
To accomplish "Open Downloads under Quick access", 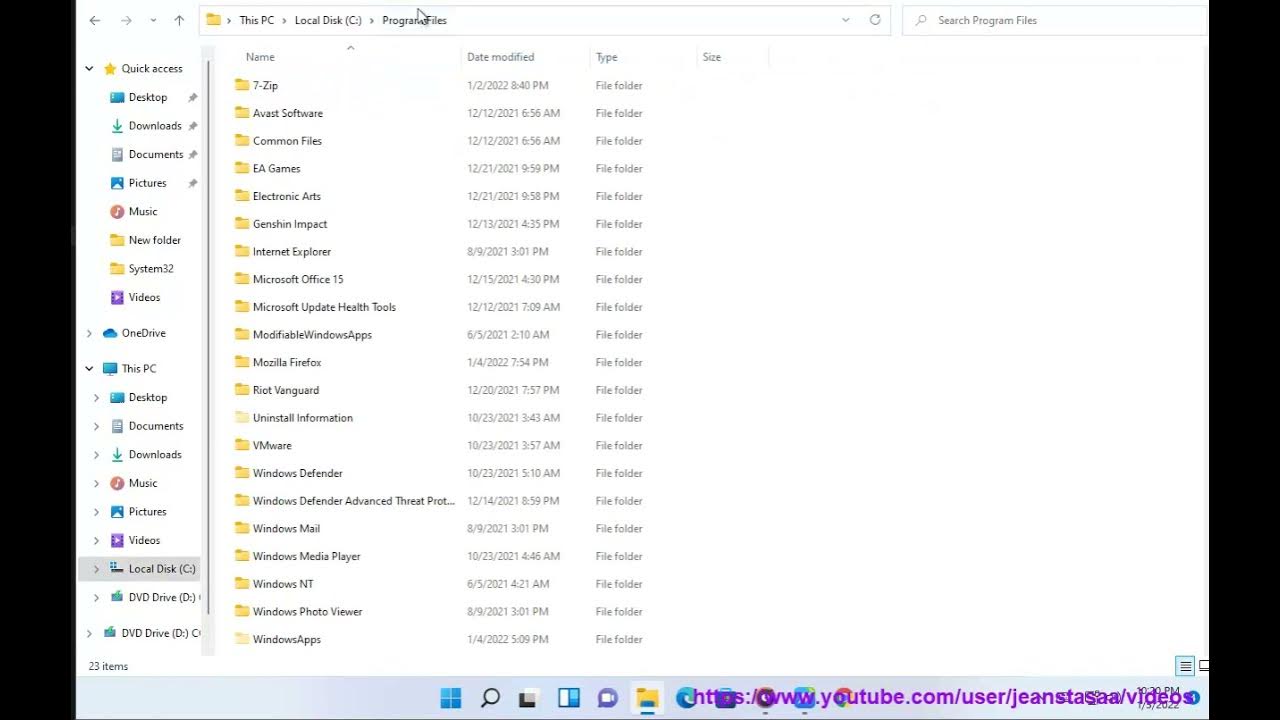I will [x=155, y=126].
